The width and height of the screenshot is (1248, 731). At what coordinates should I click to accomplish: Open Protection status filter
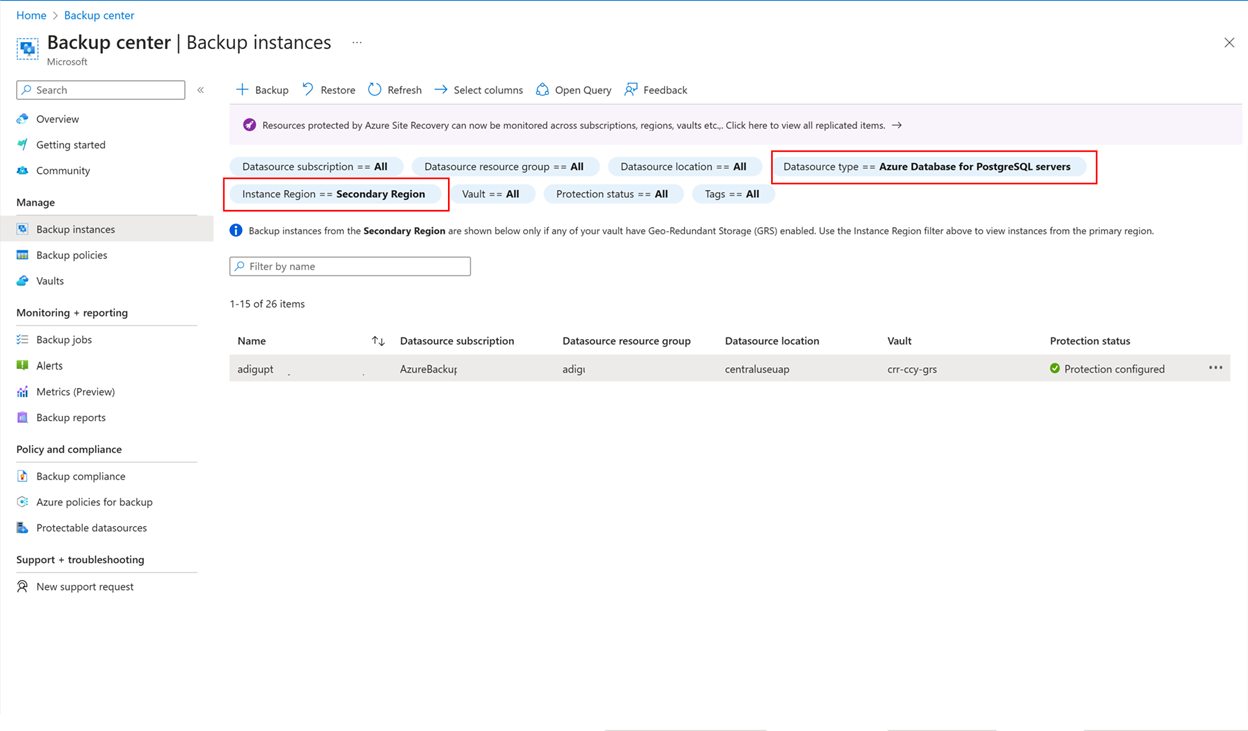[x=612, y=194]
